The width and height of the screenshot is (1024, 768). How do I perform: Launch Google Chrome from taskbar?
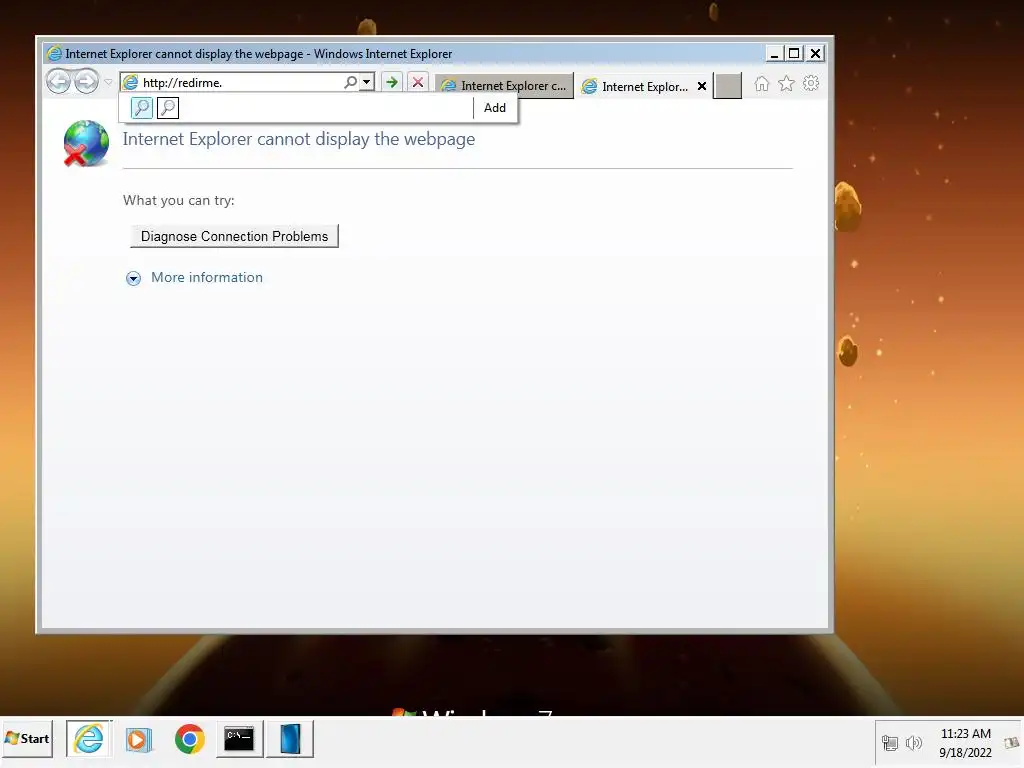coord(189,739)
